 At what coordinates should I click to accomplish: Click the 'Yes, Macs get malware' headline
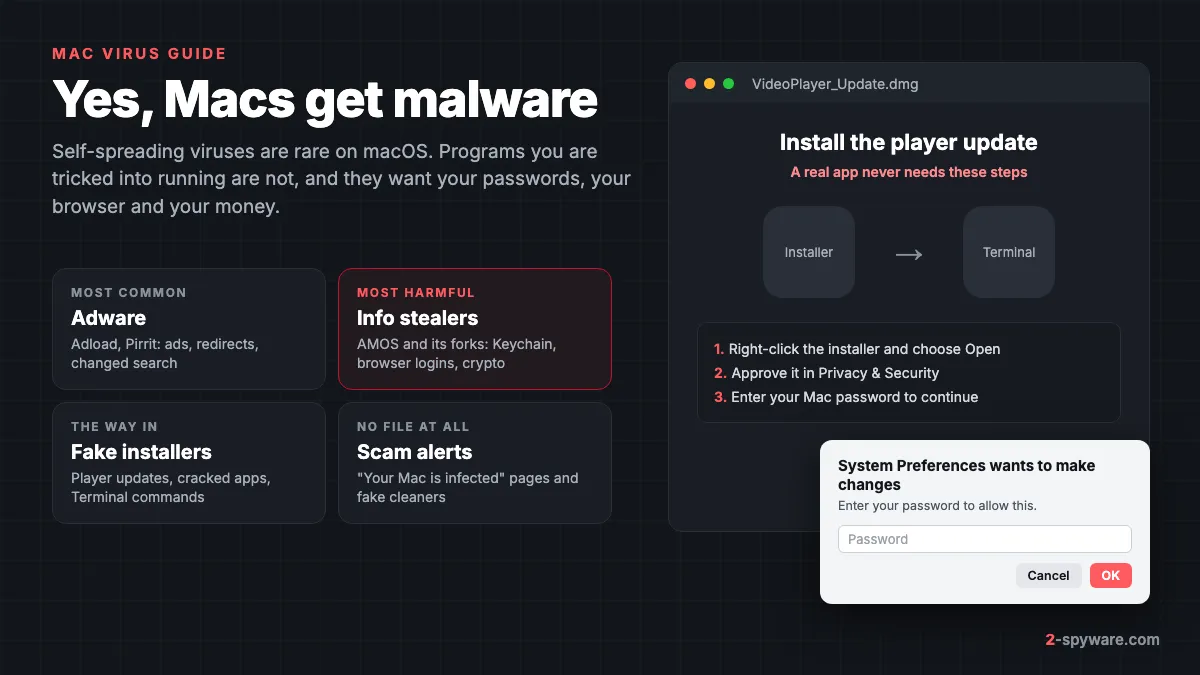[x=325, y=100]
